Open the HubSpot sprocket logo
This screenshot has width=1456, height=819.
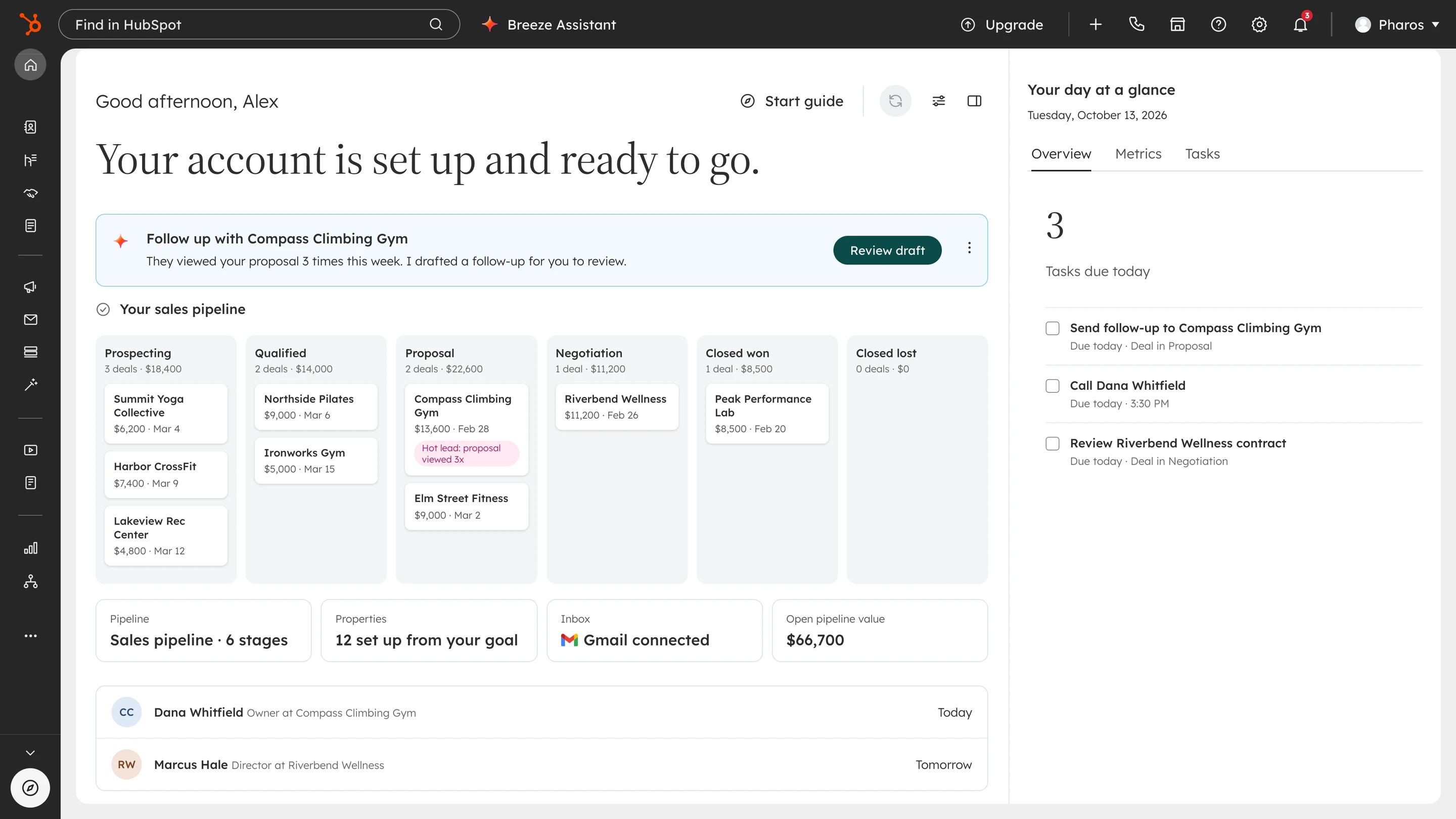(x=30, y=24)
